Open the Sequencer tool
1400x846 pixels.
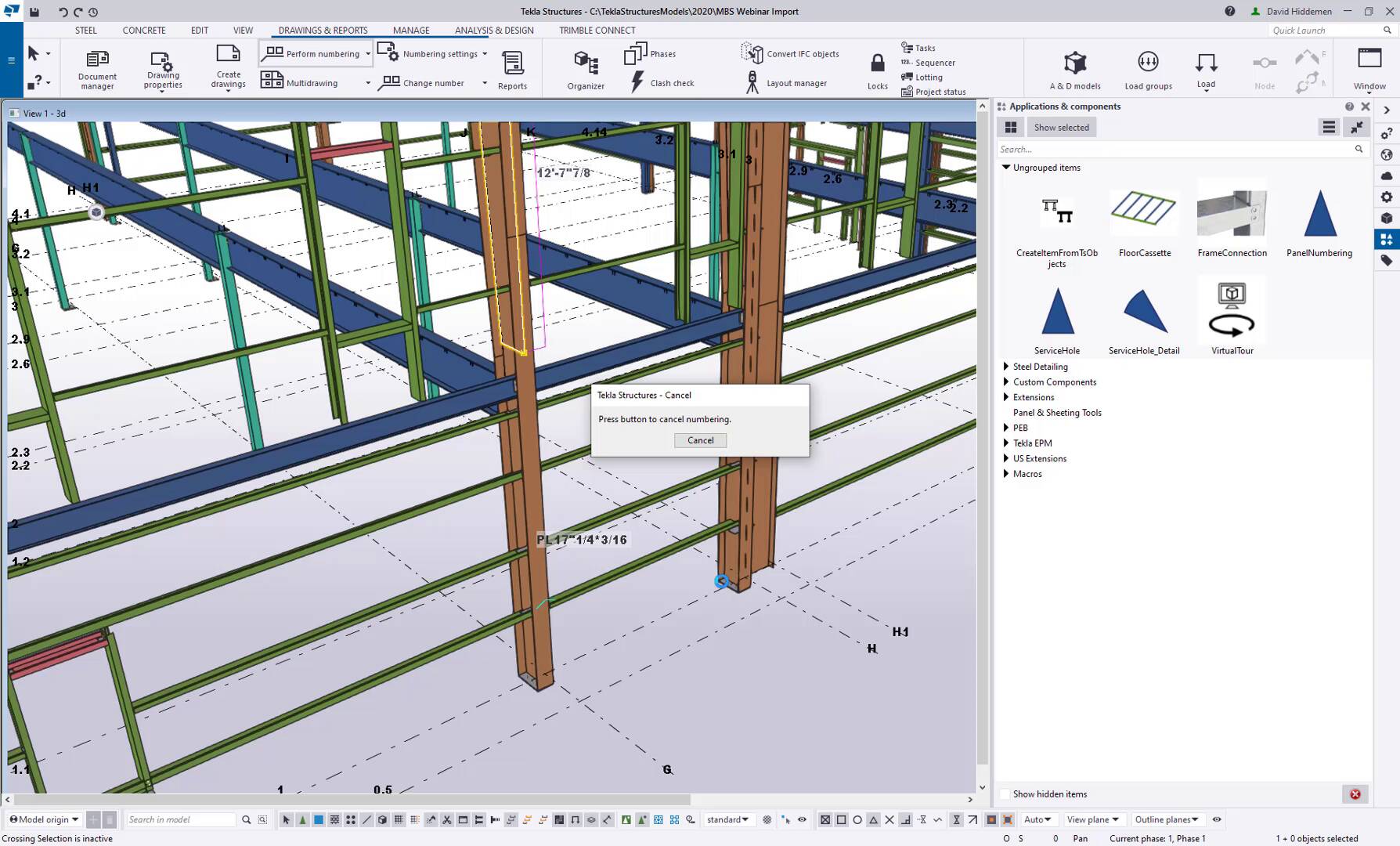coord(928,63)
